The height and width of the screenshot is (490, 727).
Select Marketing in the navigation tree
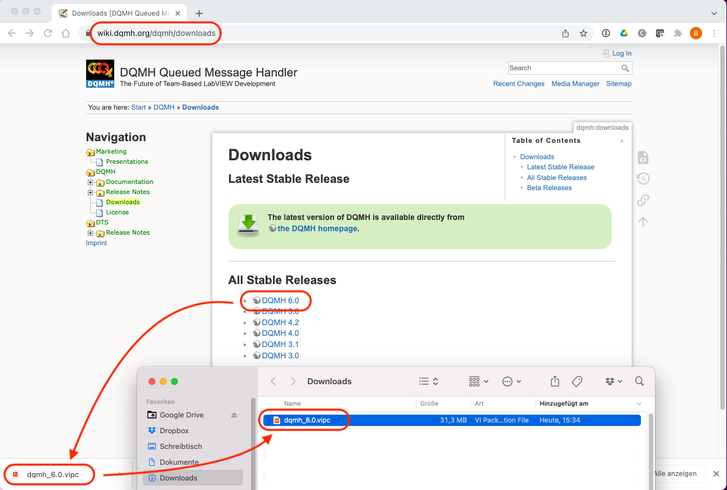111,152
